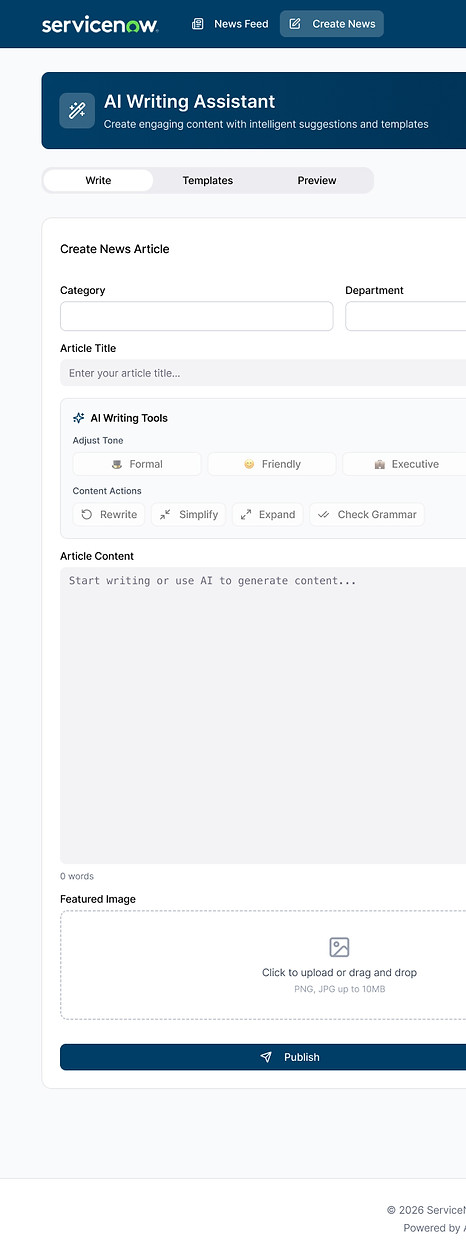This screenshot has height=1259, width=466.
Task: Set tone to Executive
Action: click(x=405, y=464)
